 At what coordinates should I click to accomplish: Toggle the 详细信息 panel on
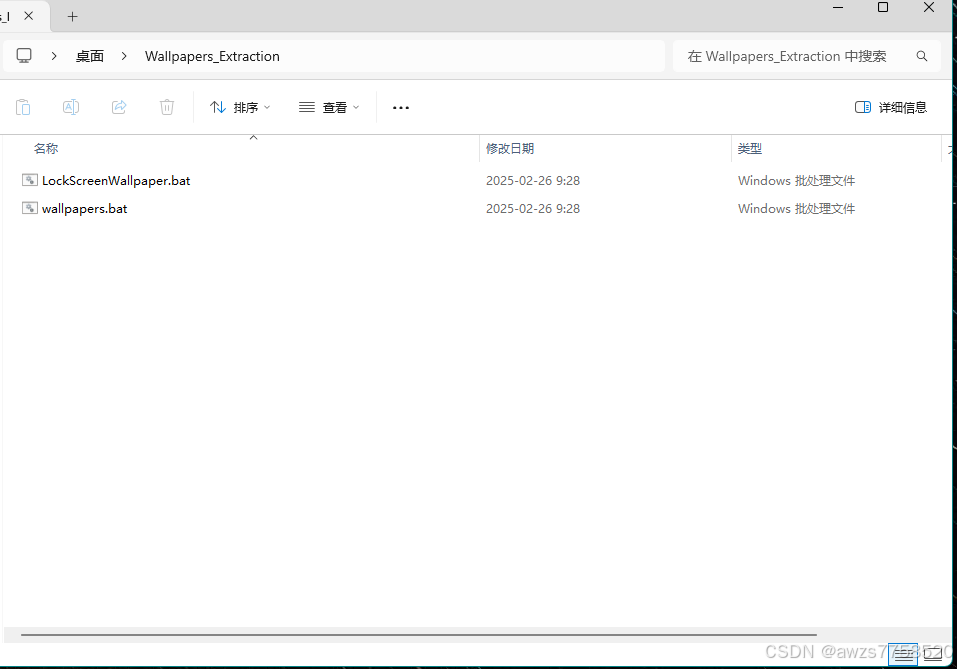coord(890,107)
